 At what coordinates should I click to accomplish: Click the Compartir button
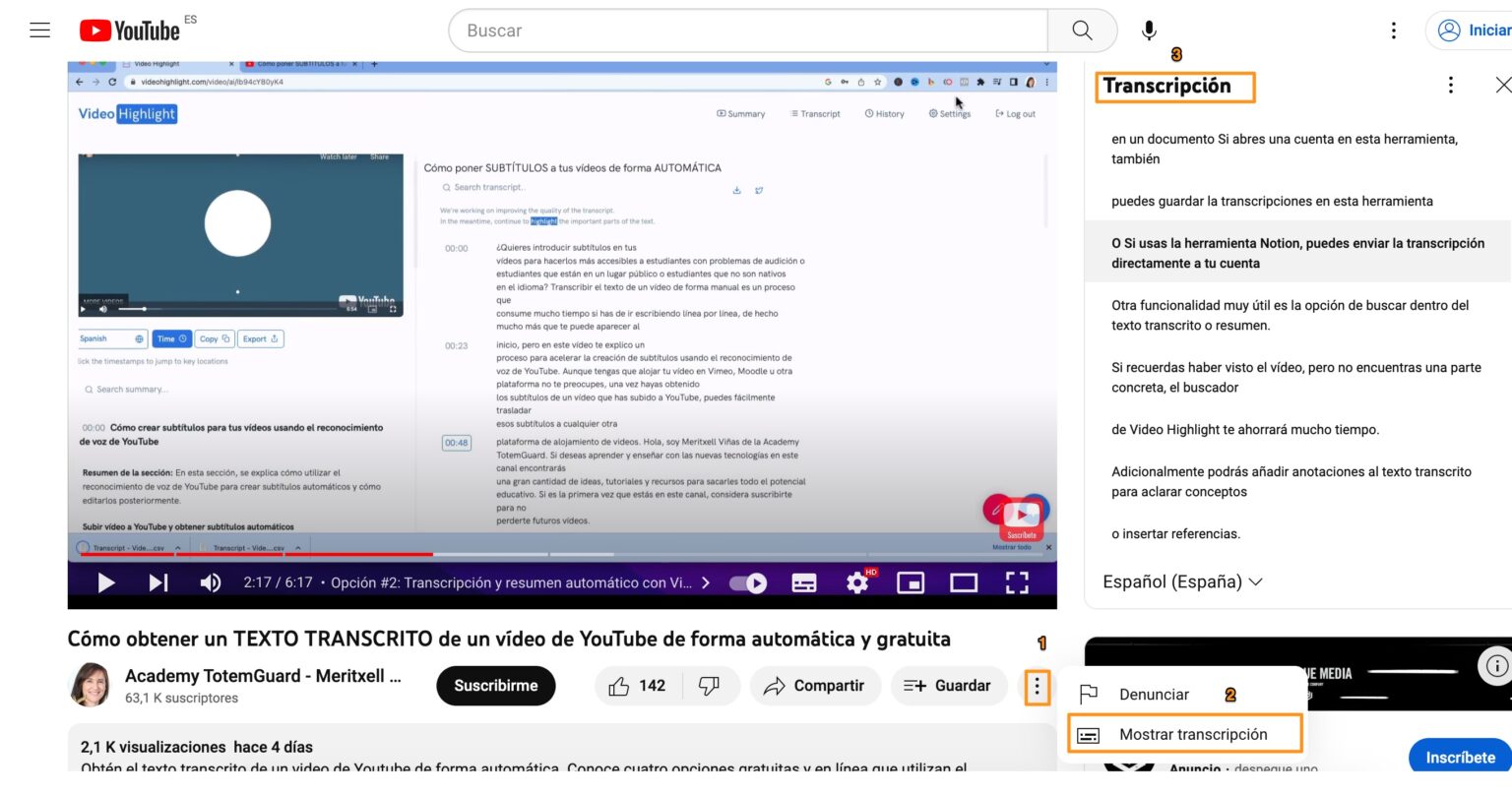pyautogui.click(x=815, y=686)
